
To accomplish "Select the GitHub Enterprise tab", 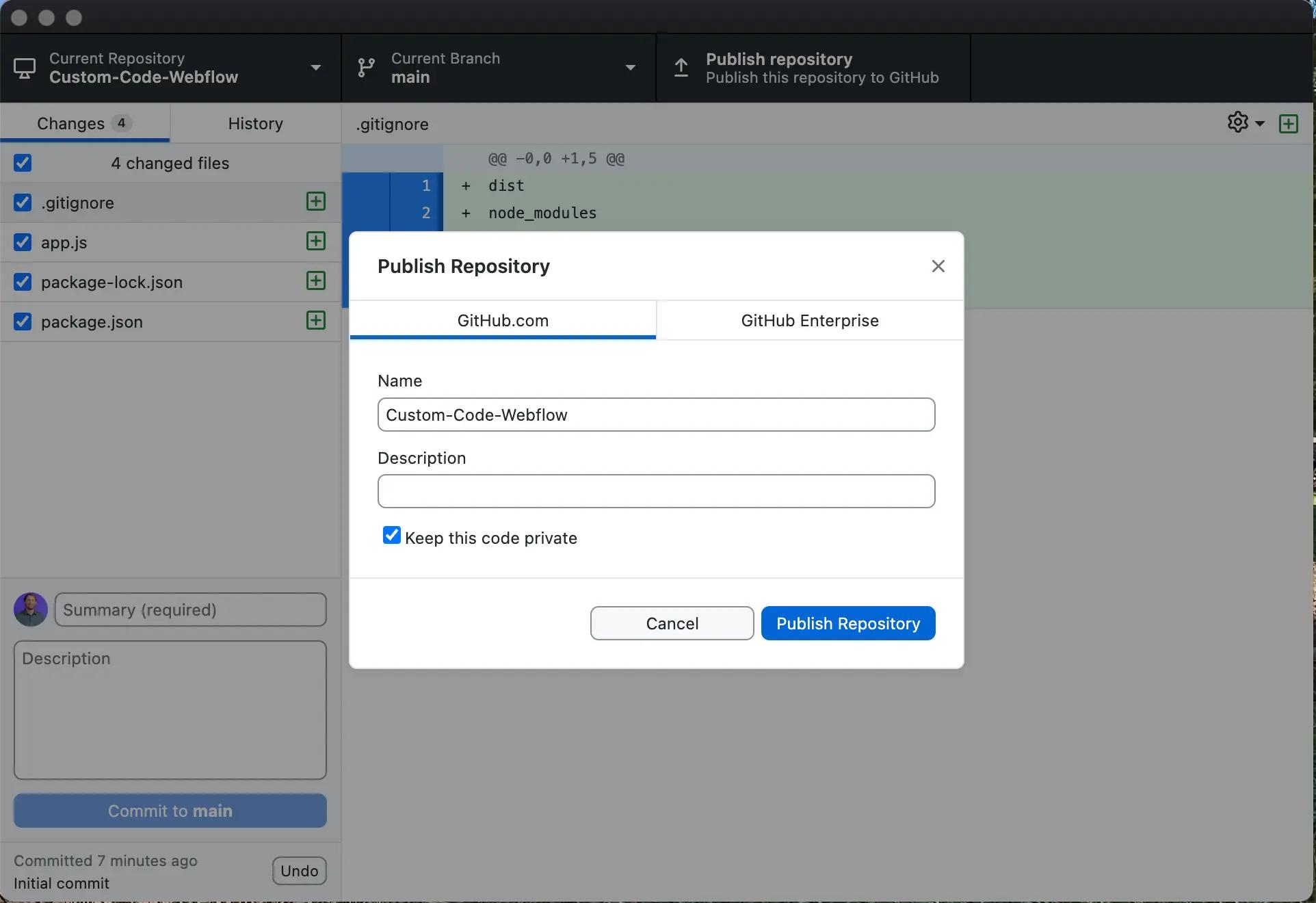I will click(x=810, y=320).
